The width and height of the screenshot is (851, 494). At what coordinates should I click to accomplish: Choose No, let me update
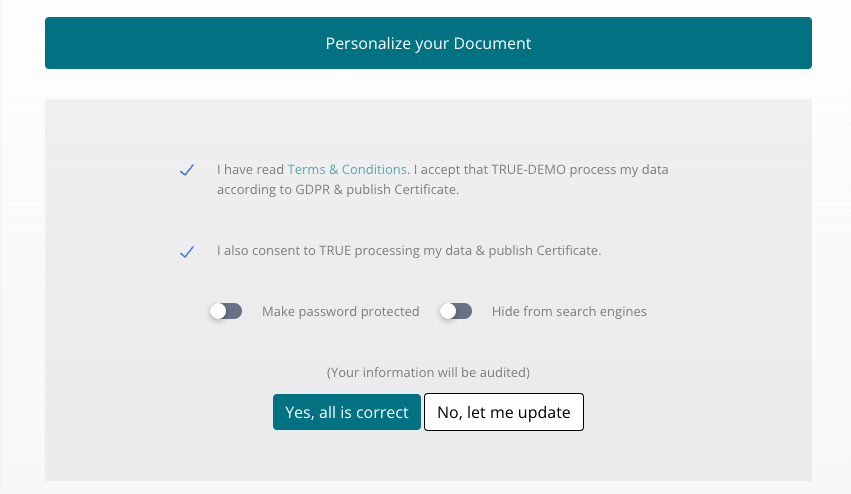pos(504,412)
